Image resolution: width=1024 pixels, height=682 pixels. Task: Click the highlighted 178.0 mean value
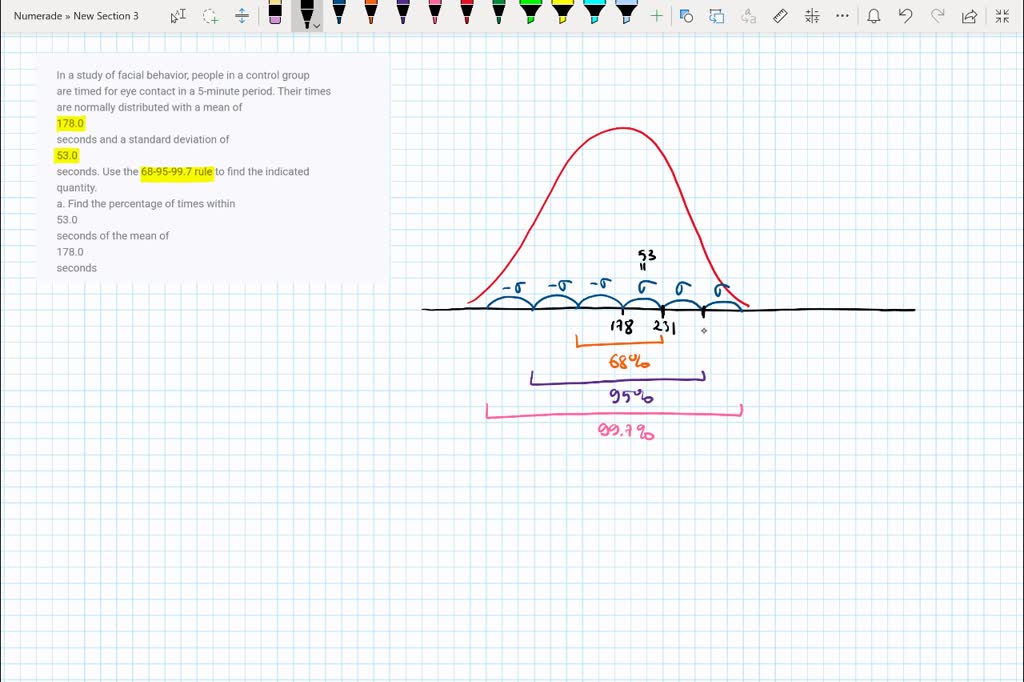(x=70, y=123)
